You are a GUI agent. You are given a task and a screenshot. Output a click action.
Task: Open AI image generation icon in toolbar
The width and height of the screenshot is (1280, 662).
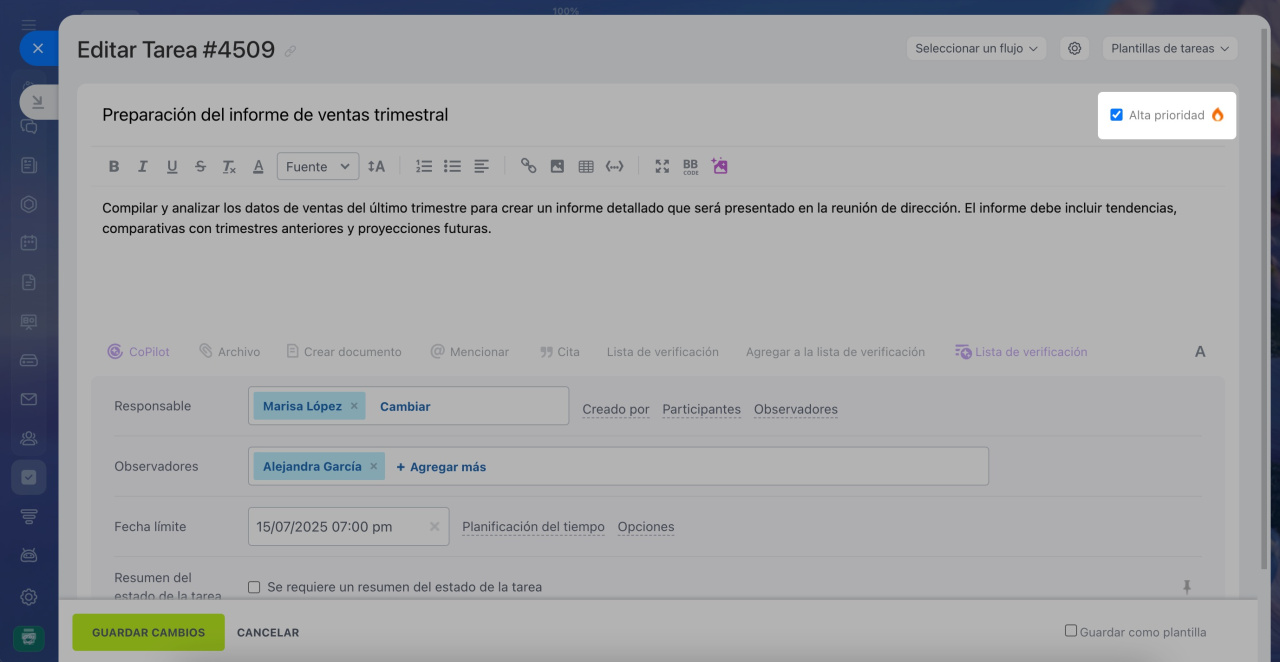click(719, 166)
